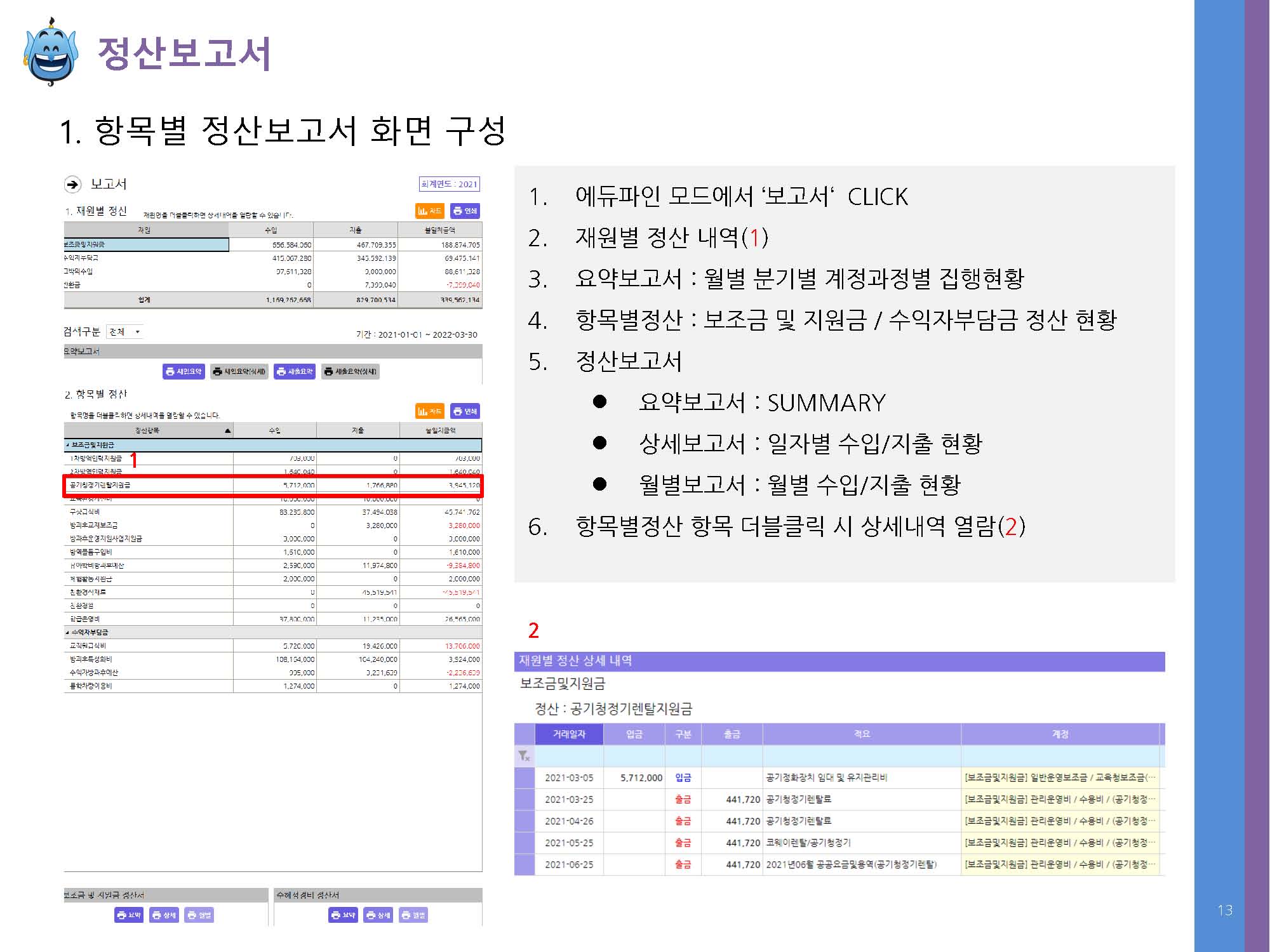This screenshot has width=1270, height=952.
Task: Click the 인쇄 print button in 항목별 정산 section
Action: (465, 411)
